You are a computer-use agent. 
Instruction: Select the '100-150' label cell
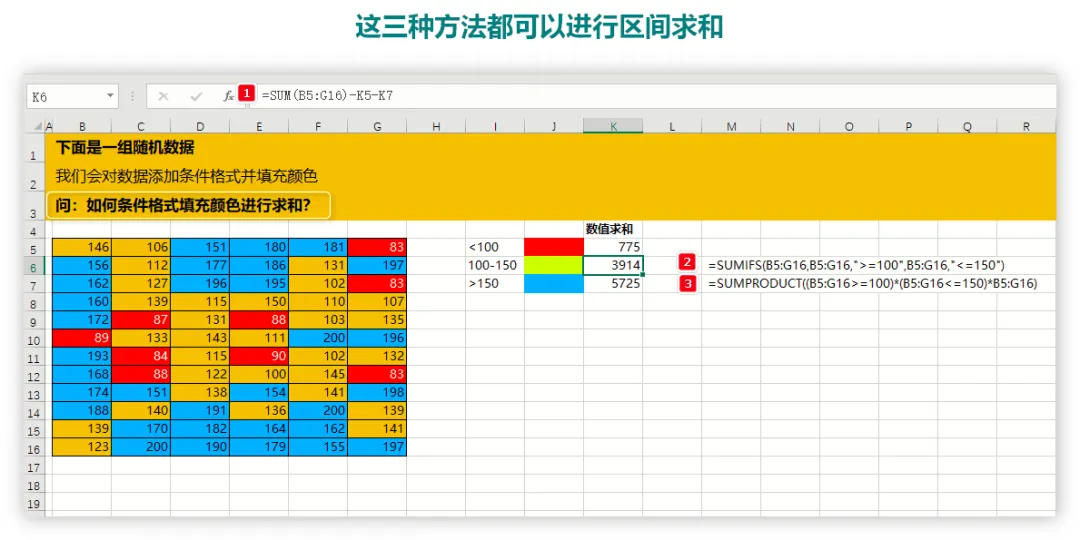pyautogui.click(x=495, y=265)
